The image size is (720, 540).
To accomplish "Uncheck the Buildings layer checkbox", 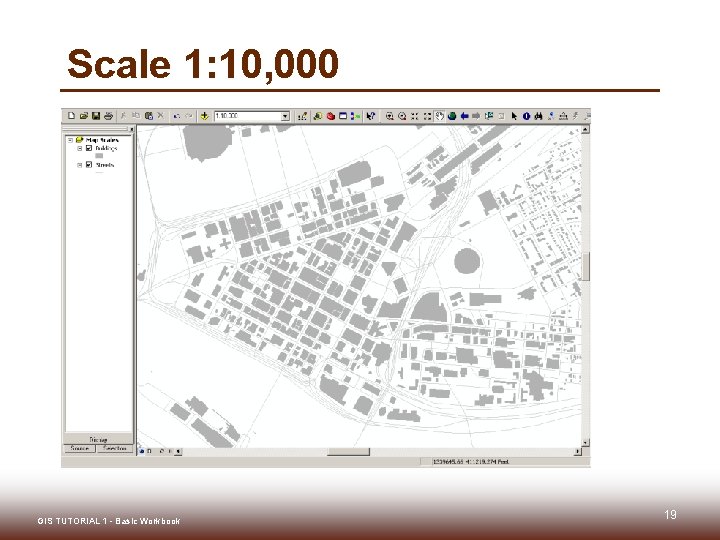I will pos(89,148).
